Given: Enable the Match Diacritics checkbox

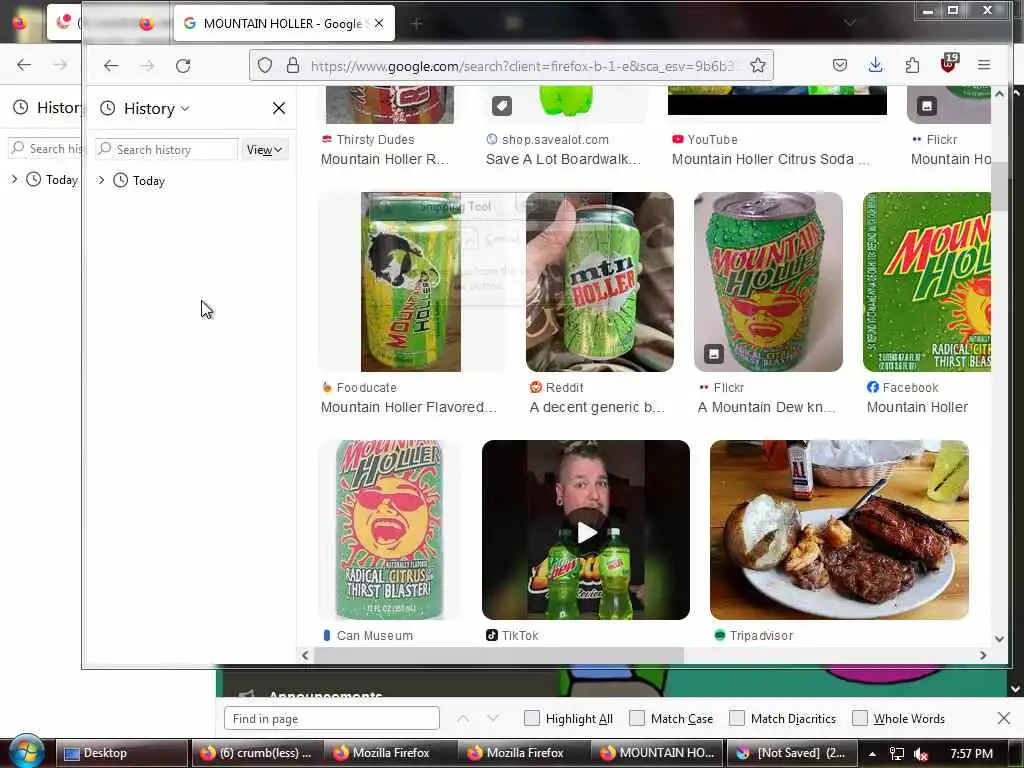Looking at the screenshot, I should pyautogui.click(x=737, y=718).
